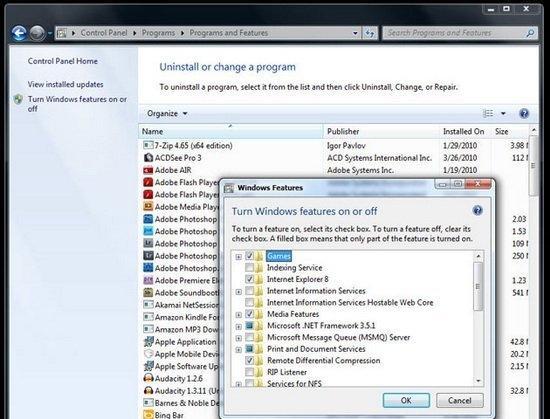Screen dimensions: 550x419
Task: Sort by the Installed On column header
Action: click(465, 131)
